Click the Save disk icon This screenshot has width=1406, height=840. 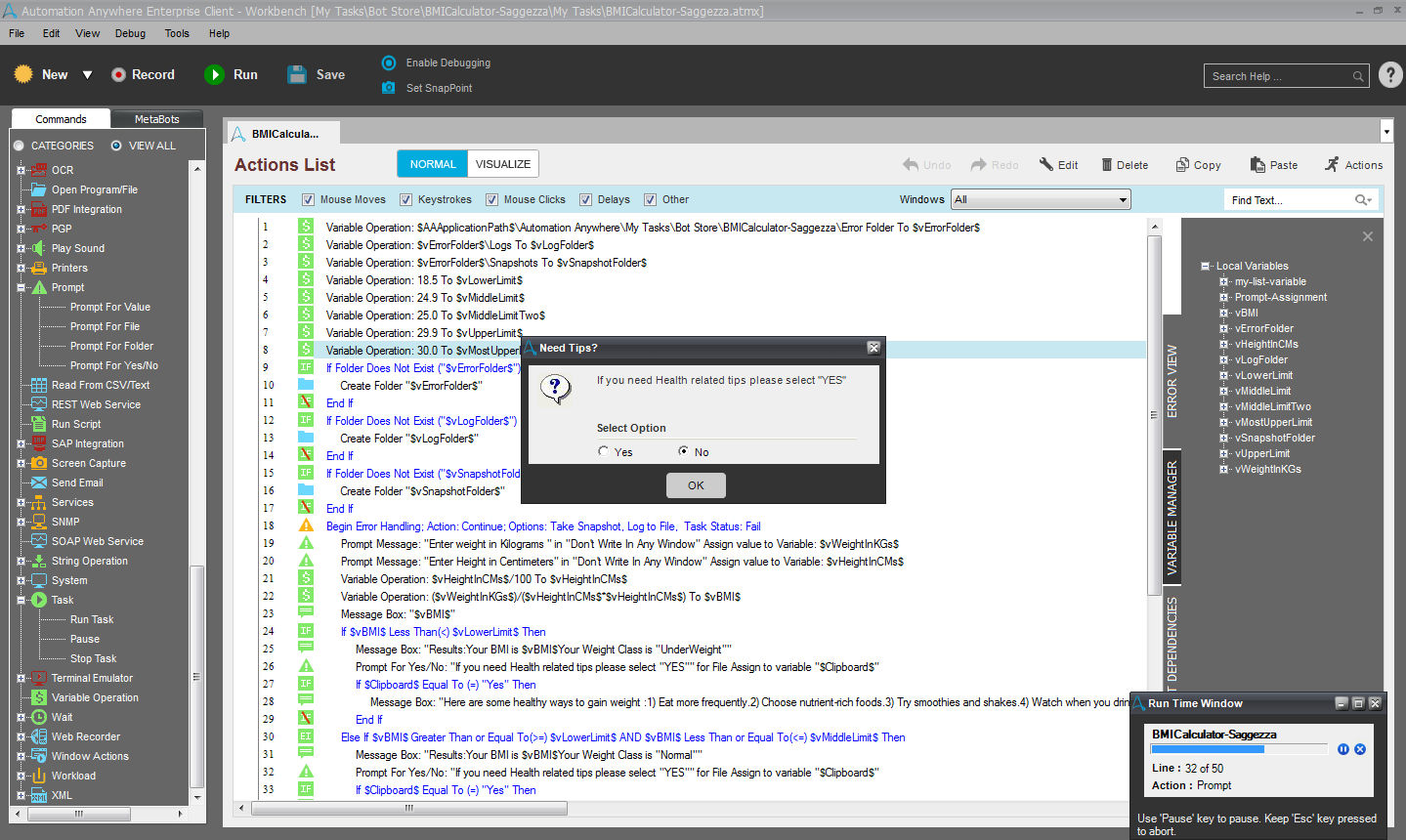(x=297, y=75)
